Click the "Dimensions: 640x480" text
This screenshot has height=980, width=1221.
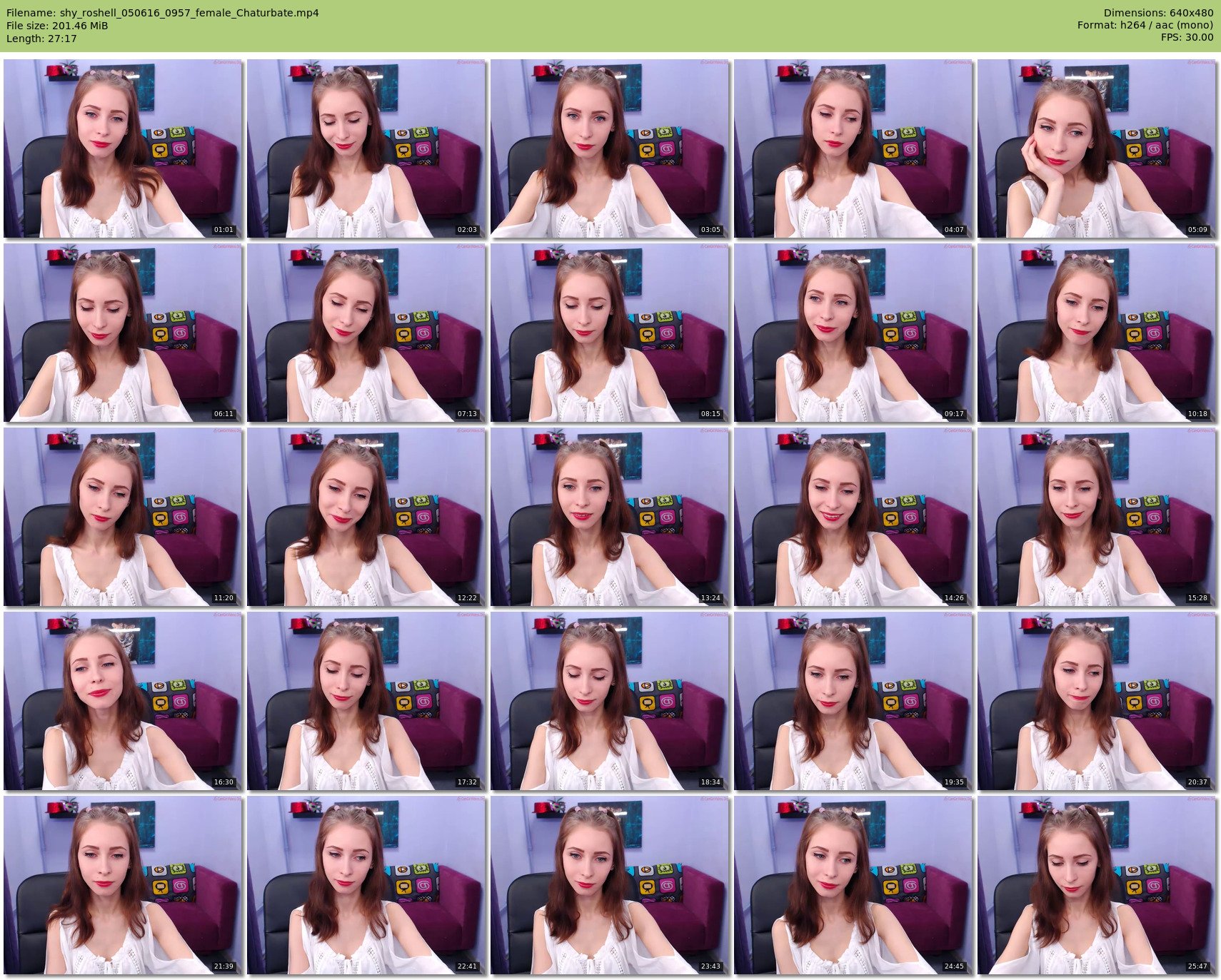coord(1158,13)
